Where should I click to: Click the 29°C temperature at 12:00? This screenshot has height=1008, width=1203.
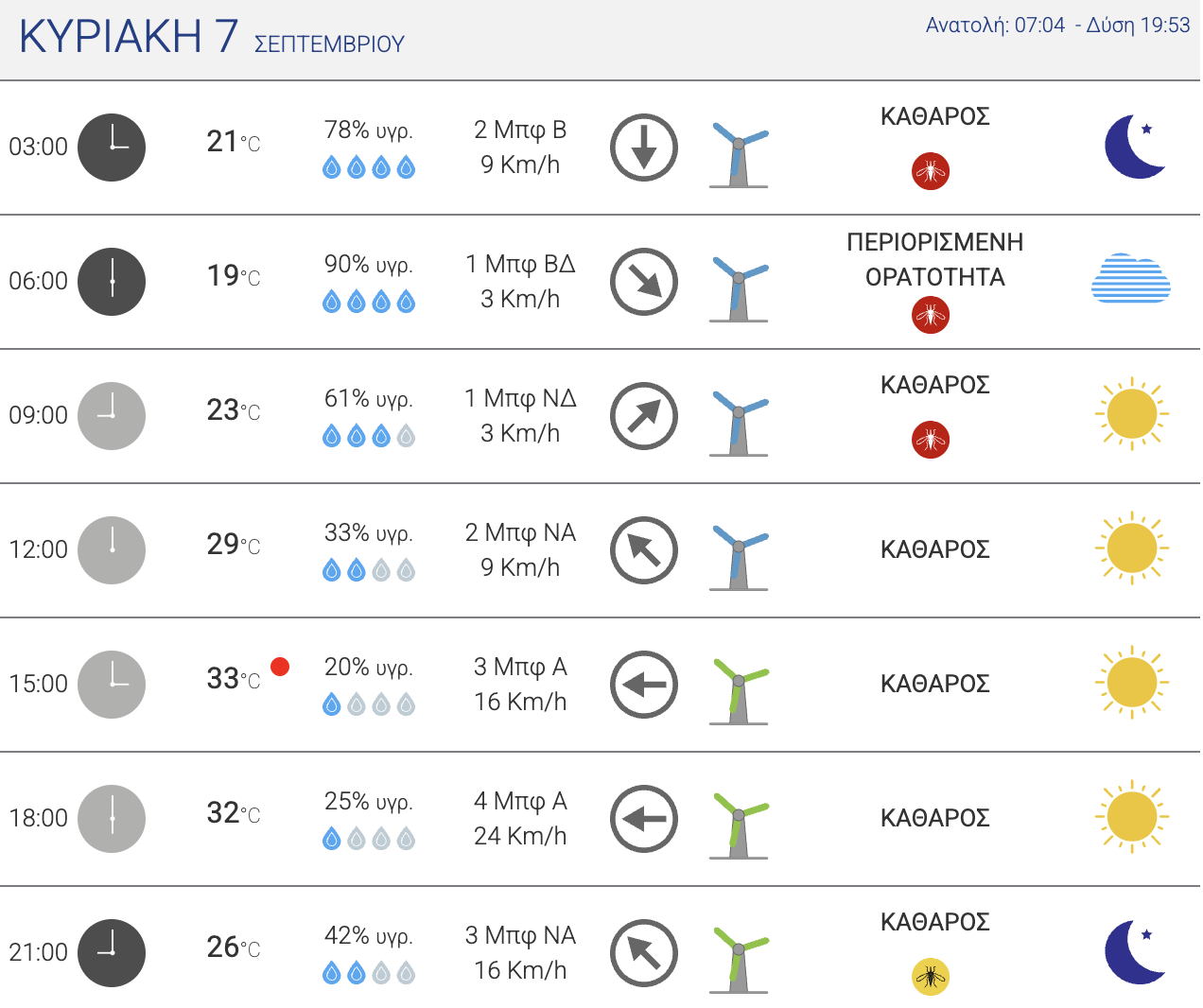click(234, 545)
